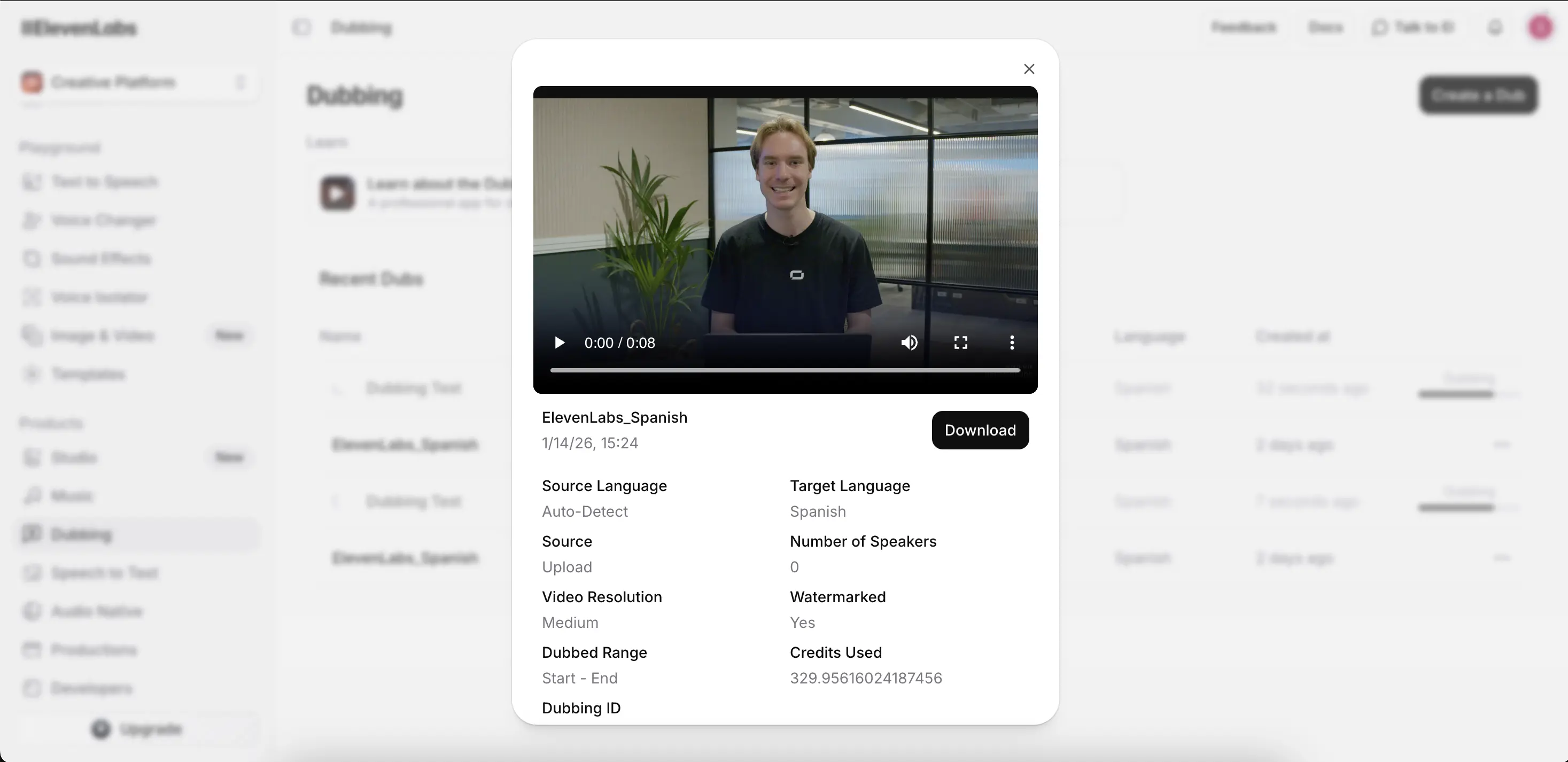Enter fullscreen mode for the video
This screenshot has height=762, width=1568.
coord(960,342)
